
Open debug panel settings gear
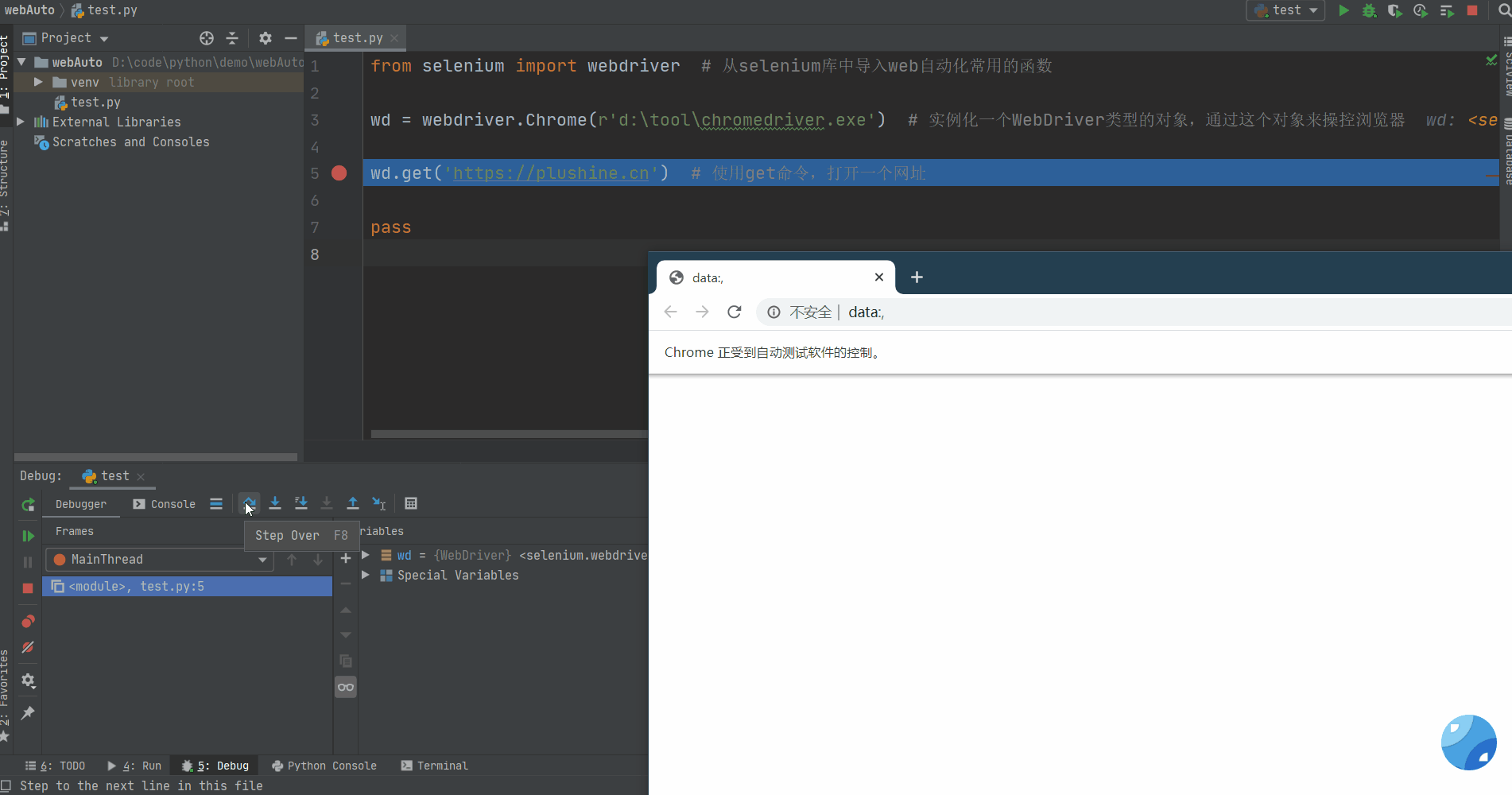pos(28,681)
